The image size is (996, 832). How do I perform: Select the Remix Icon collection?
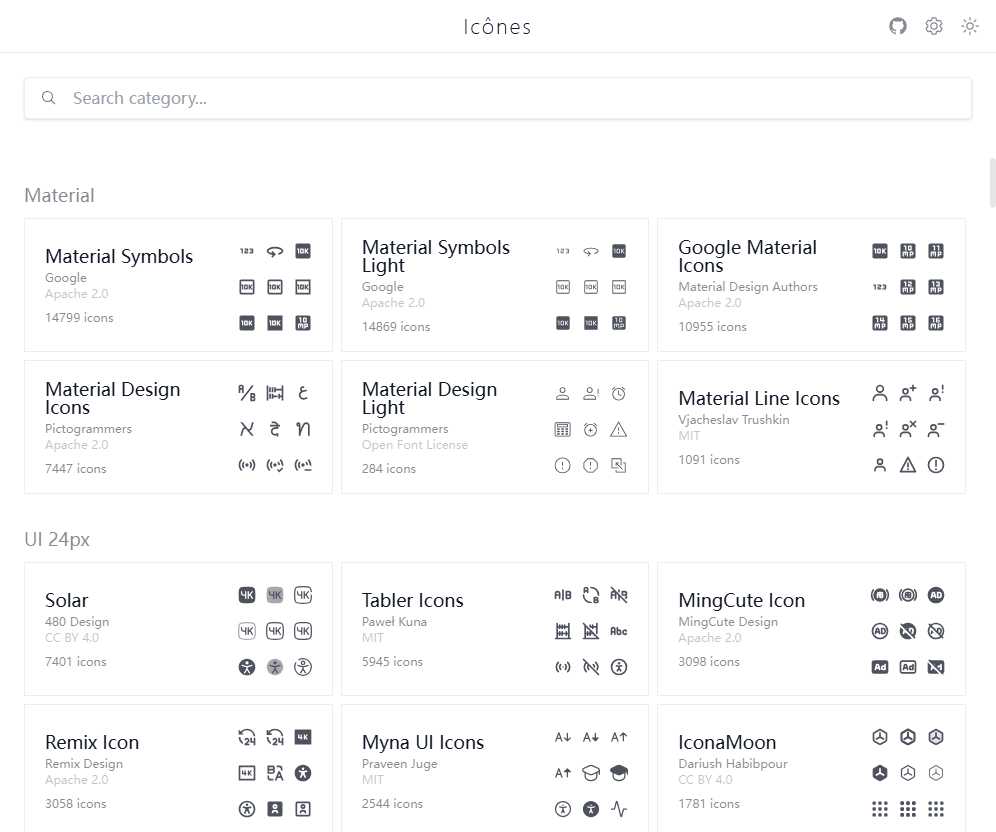click(92, 742)
